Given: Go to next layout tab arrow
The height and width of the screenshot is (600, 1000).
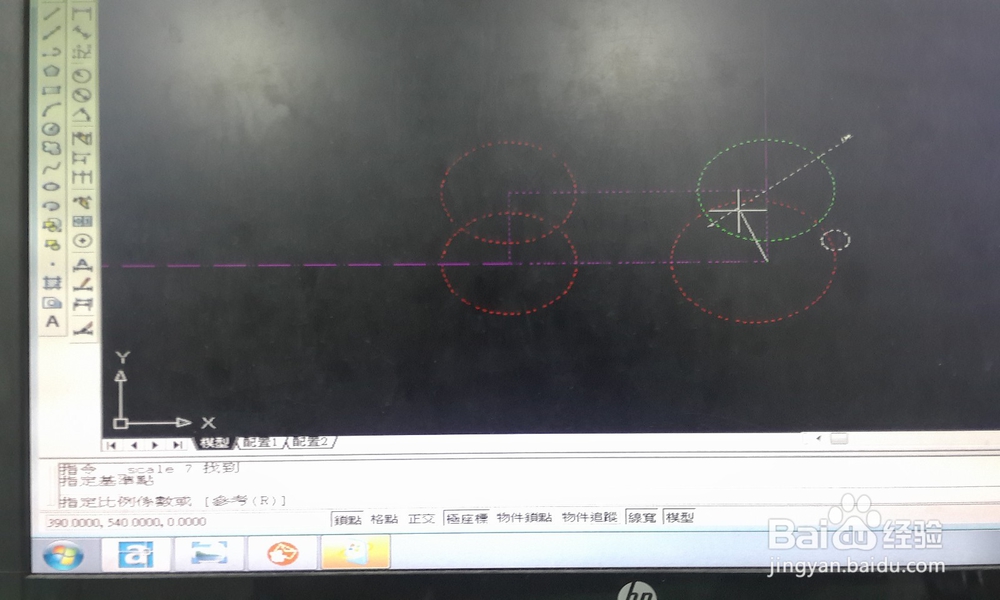Looking at the screenshot, I should [x=155, y=444].
